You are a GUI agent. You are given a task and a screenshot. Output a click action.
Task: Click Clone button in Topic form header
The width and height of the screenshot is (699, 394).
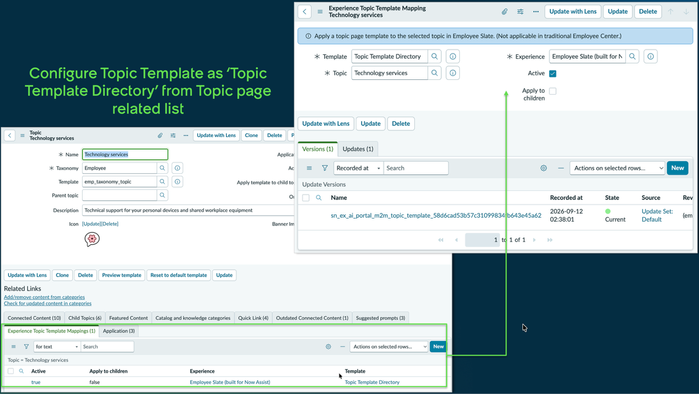(x=251, y=135)
